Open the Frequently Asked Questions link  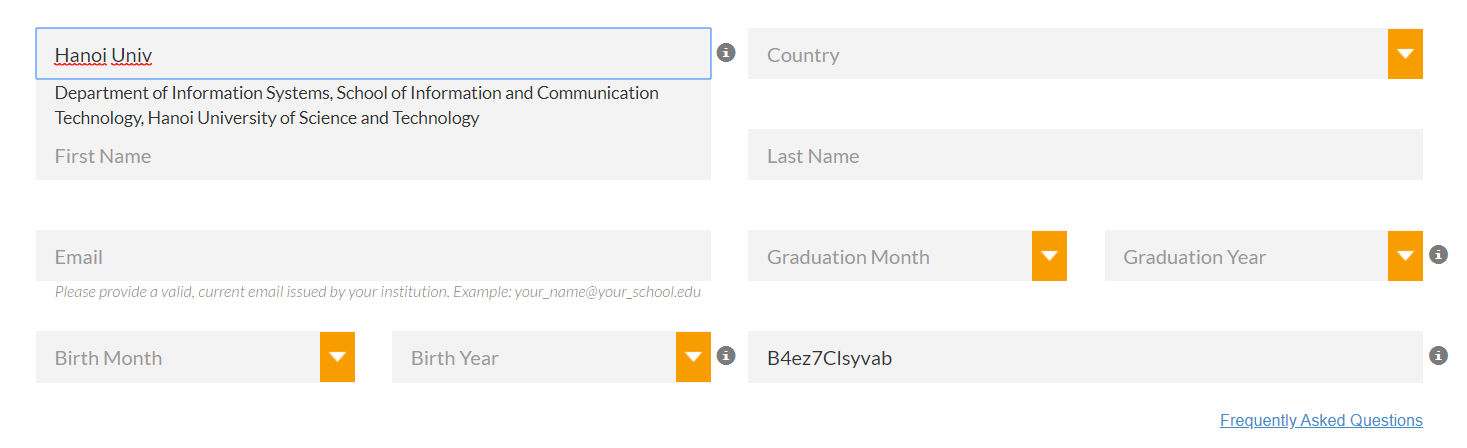point(1320,420)
